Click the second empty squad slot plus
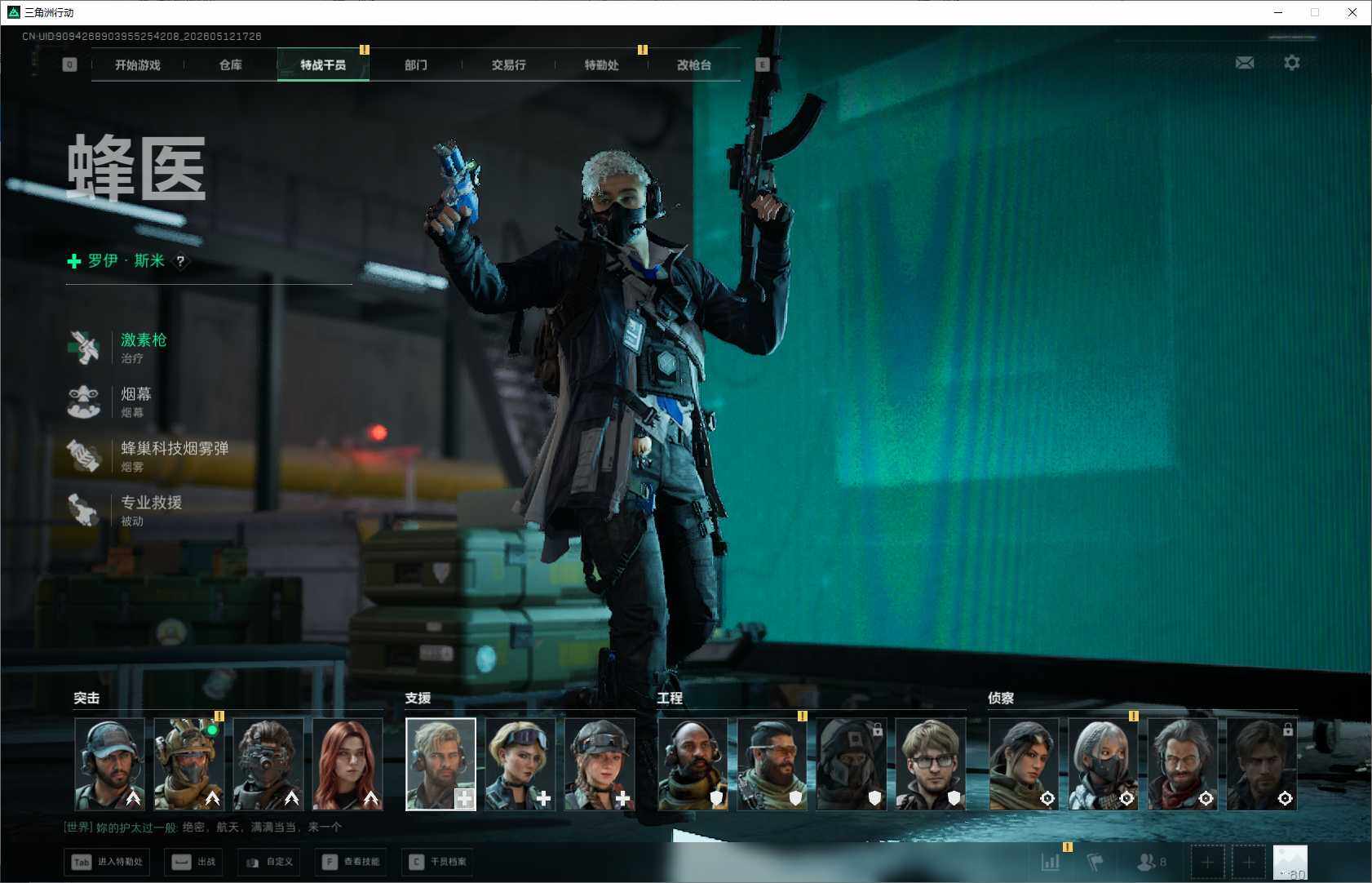The width and height of the screenshot is (1372, 883). tap(1248, 862)
